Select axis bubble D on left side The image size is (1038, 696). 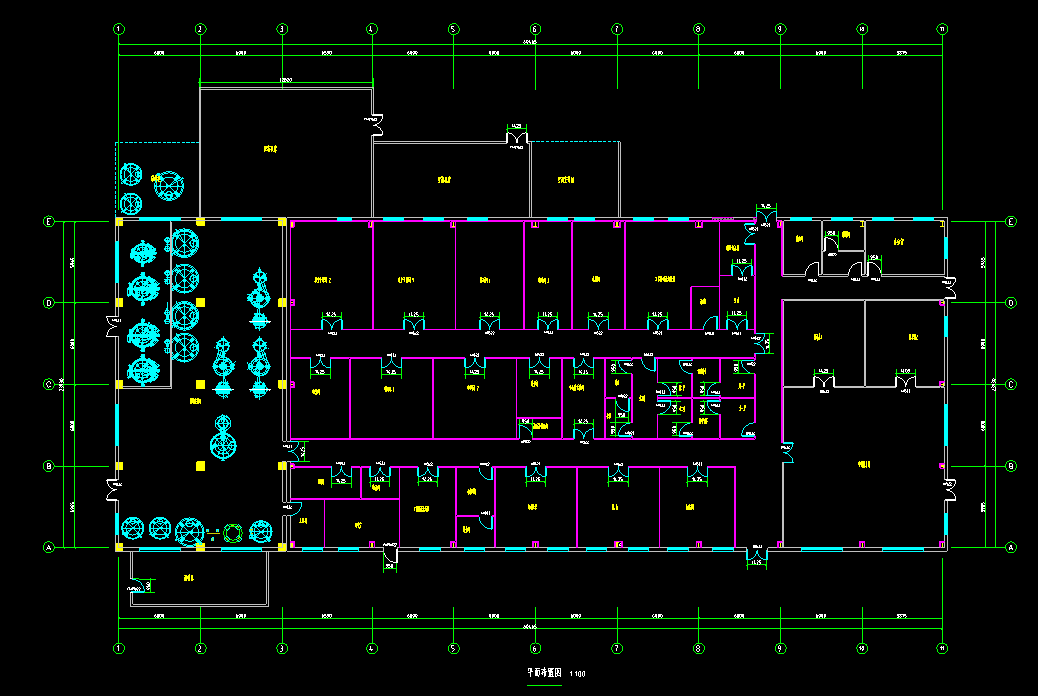pos(48,302)
